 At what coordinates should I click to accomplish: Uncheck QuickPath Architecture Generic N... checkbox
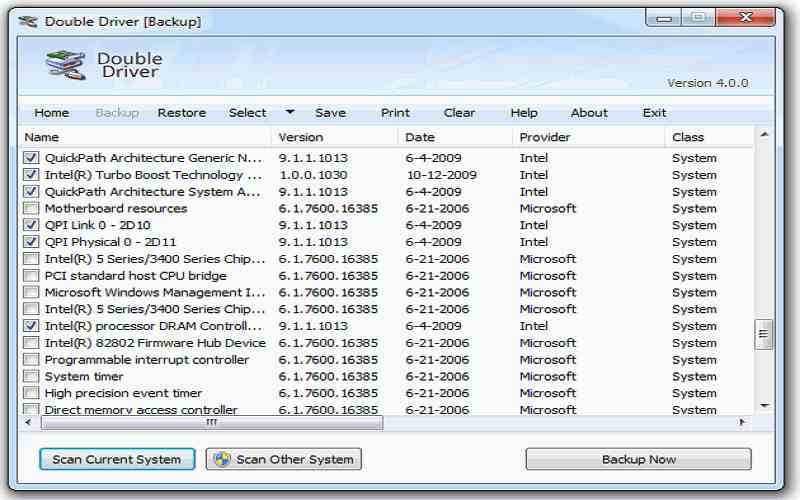[31, 158]
